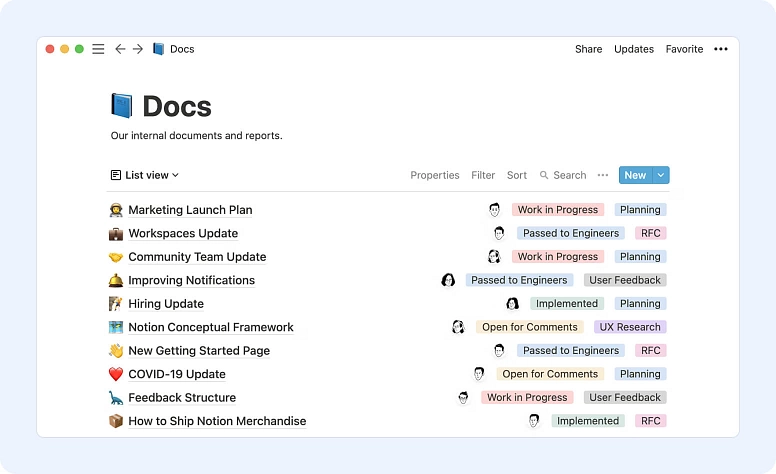The image size is (776, 474).
Task: Open the Properties settings
Action: pyautogui.click(x=435, y=175)
